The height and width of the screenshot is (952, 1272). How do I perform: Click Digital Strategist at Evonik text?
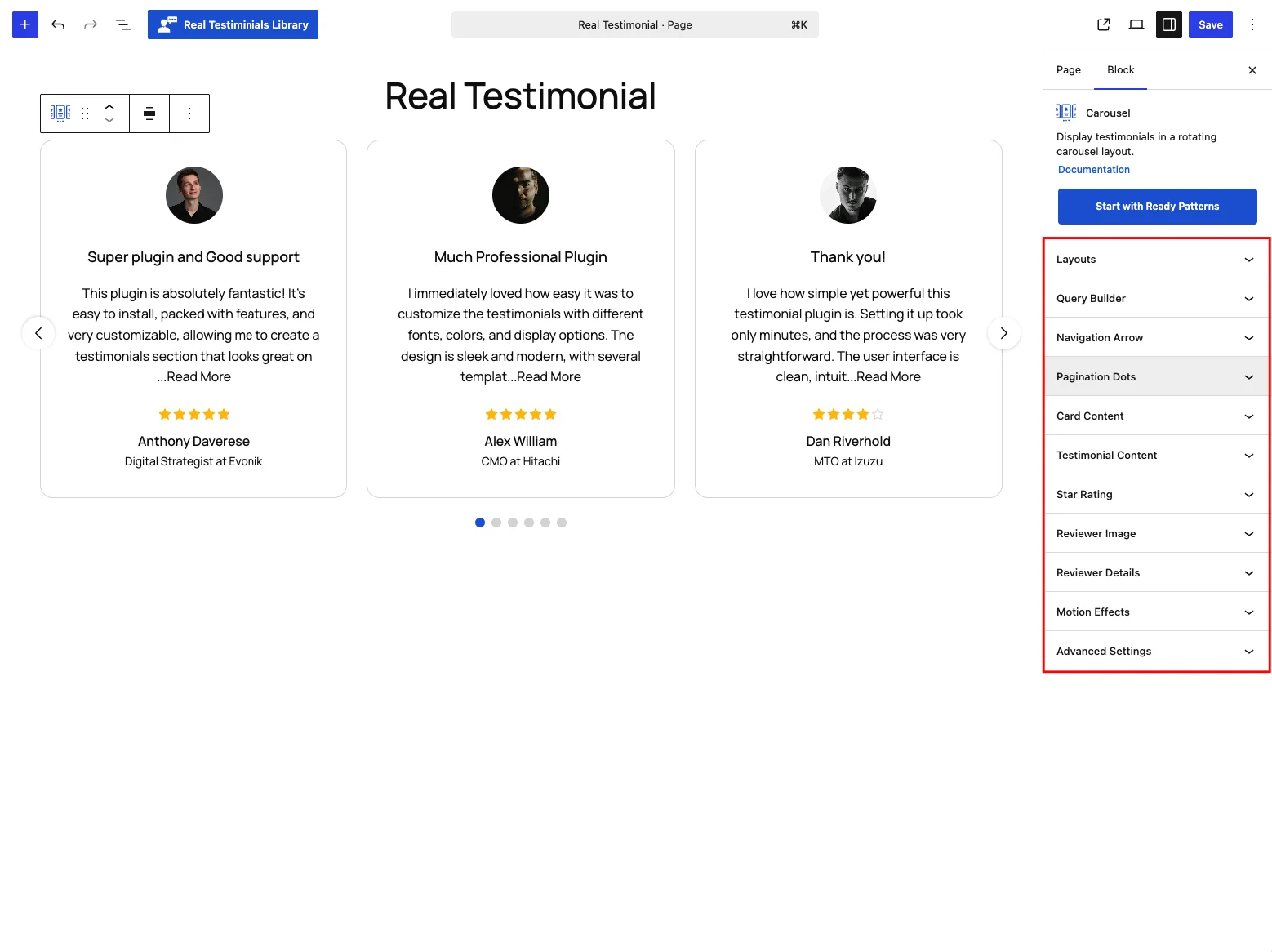pyautogui.click(x=193, y=462)
